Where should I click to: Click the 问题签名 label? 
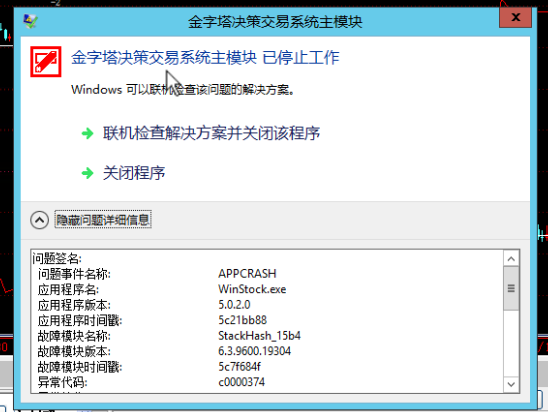tap(57, 259)
